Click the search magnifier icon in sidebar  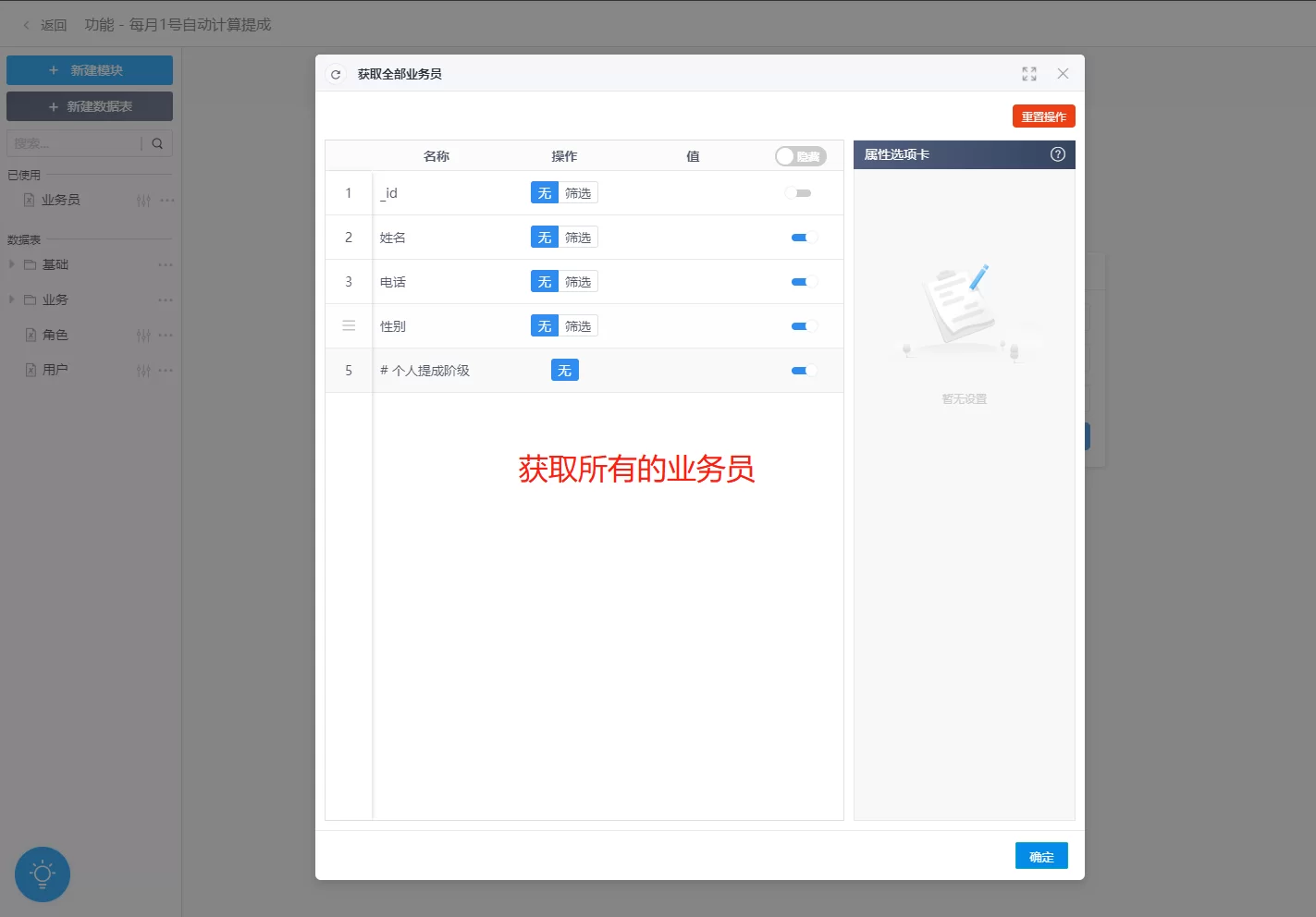(x=157, y=143)
